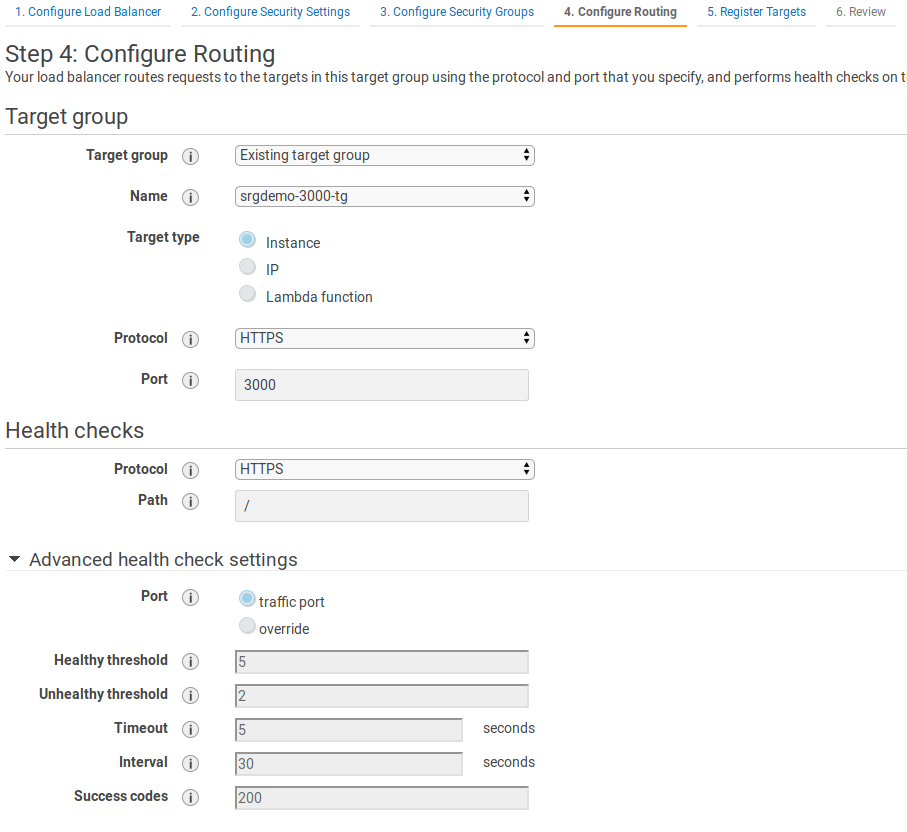
Task: Open the srgdemo-3000-tg name dropdown
Action: (x=384, y=196)
